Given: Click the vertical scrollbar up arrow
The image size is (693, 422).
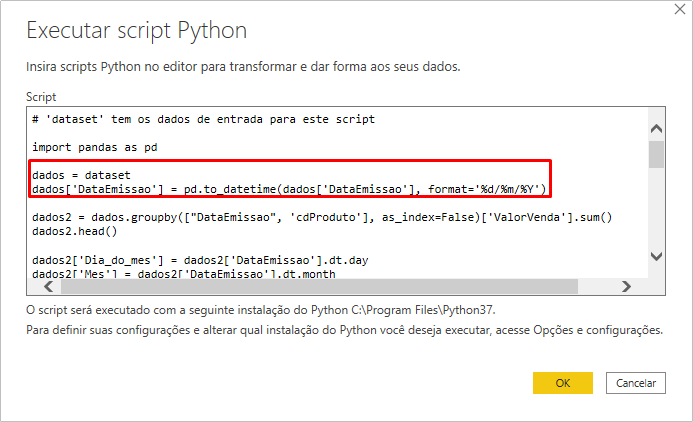Looking at the screenshot, I should point(656,130).
